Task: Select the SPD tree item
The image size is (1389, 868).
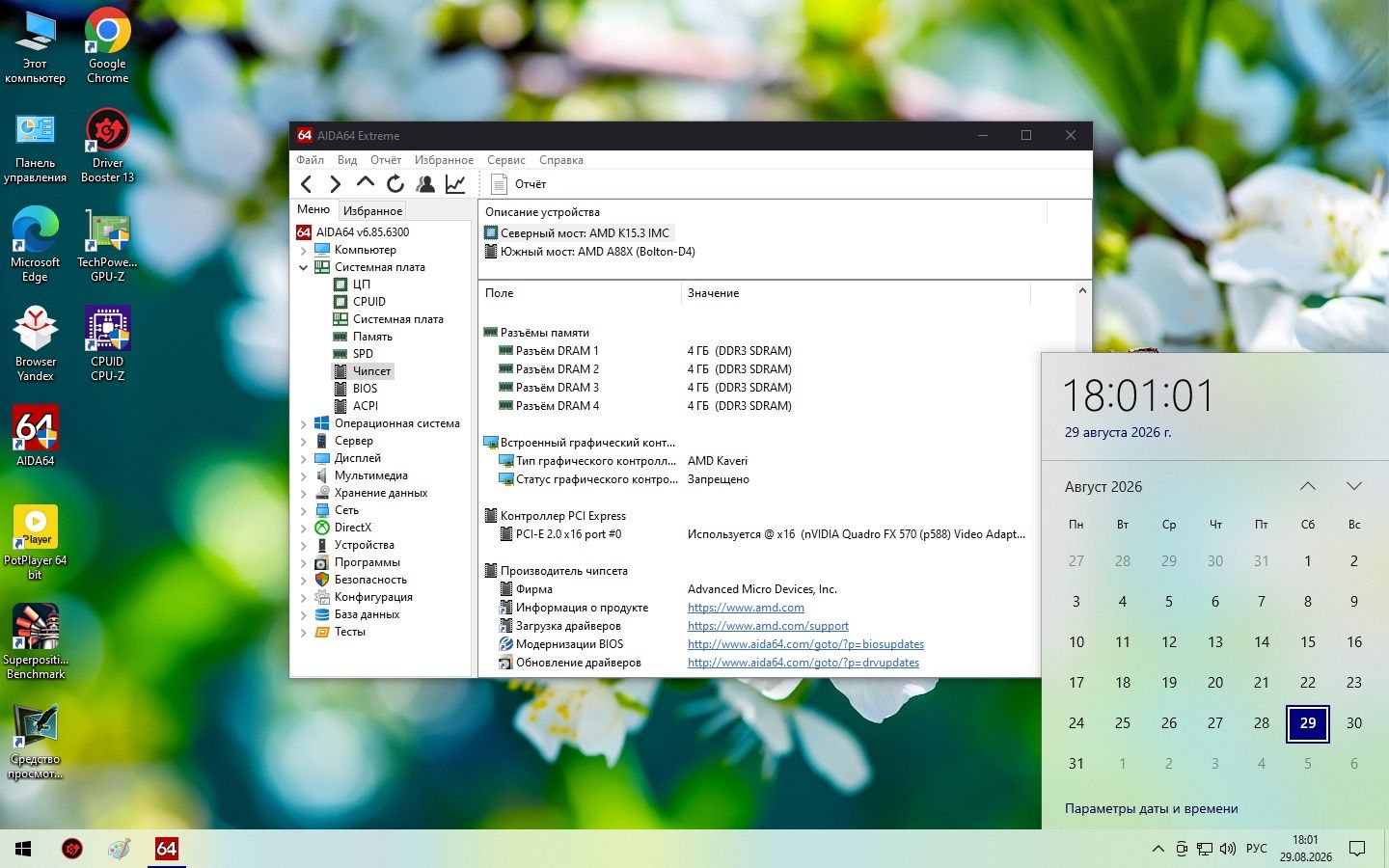Action: [x=363, y=354]
